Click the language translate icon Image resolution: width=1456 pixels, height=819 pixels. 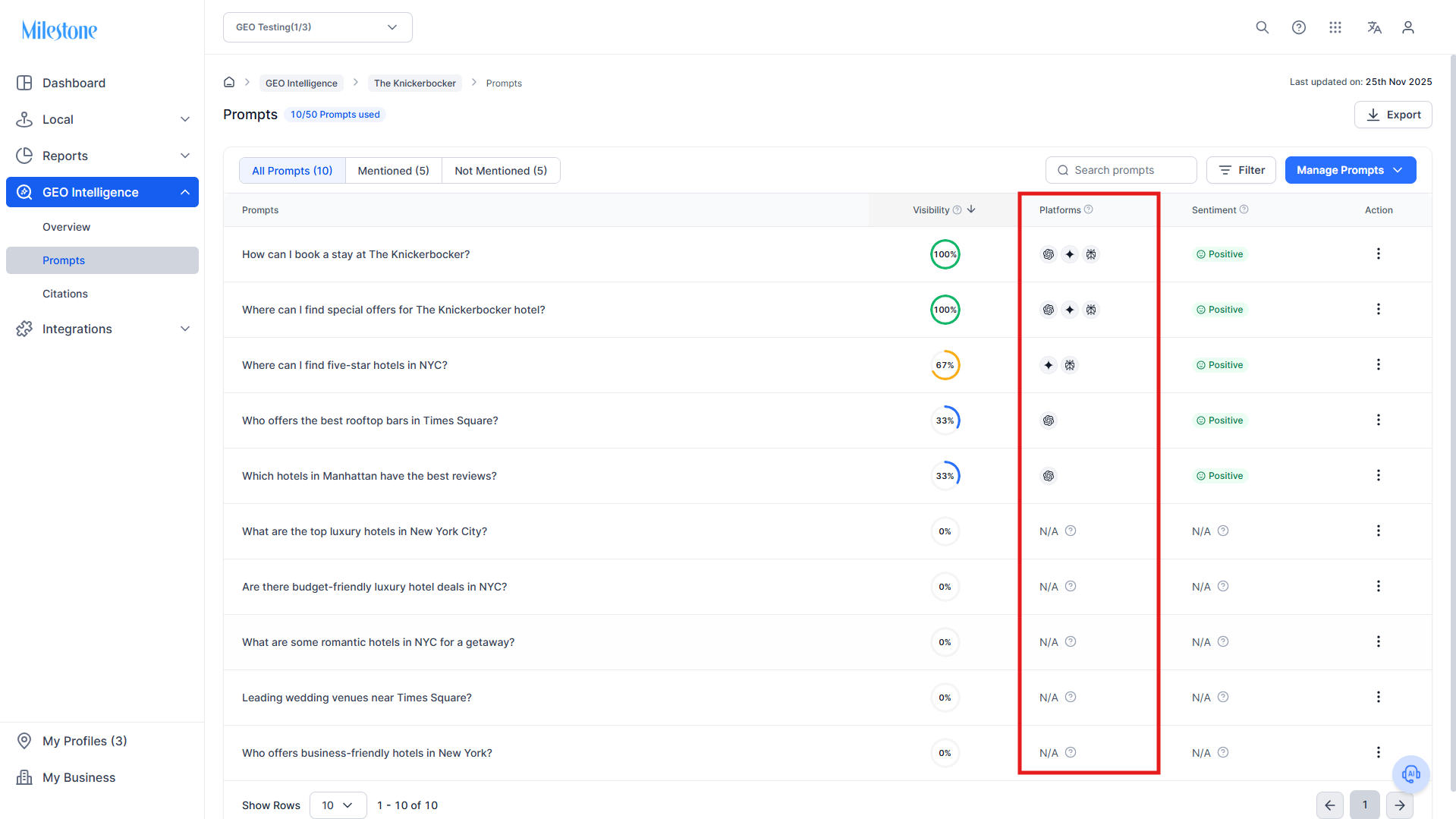1374,27
